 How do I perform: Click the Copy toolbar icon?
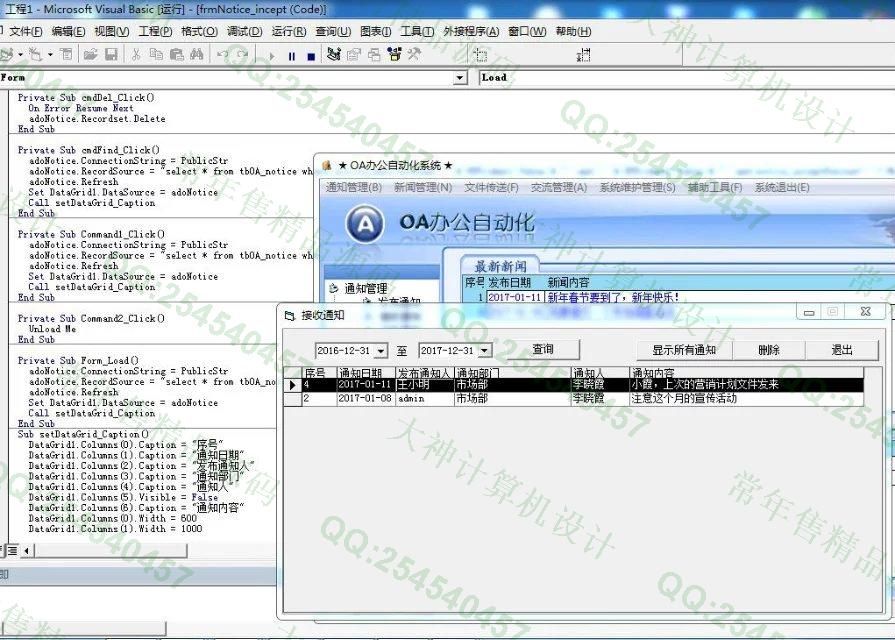156,55
